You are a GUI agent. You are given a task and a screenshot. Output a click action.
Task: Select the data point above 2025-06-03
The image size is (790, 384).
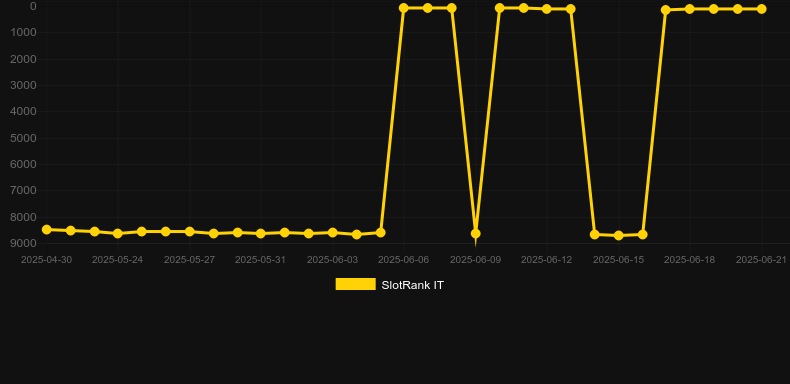333,232
